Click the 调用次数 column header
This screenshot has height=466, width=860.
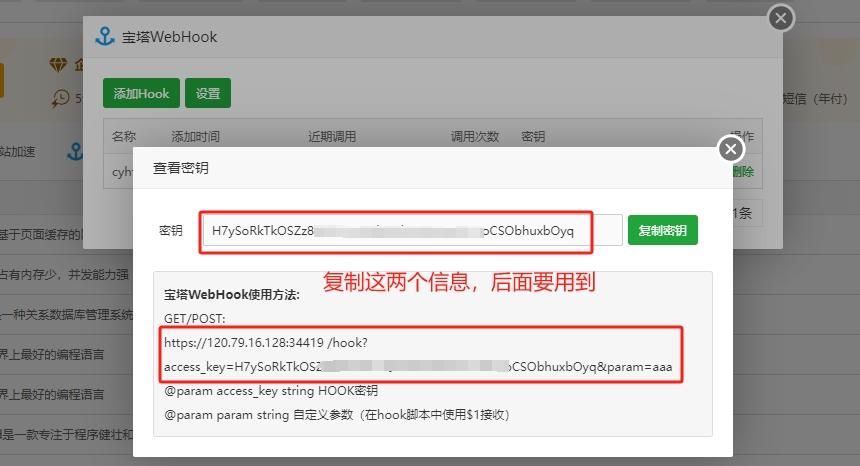pyautogui.click(x=475, y=136)
